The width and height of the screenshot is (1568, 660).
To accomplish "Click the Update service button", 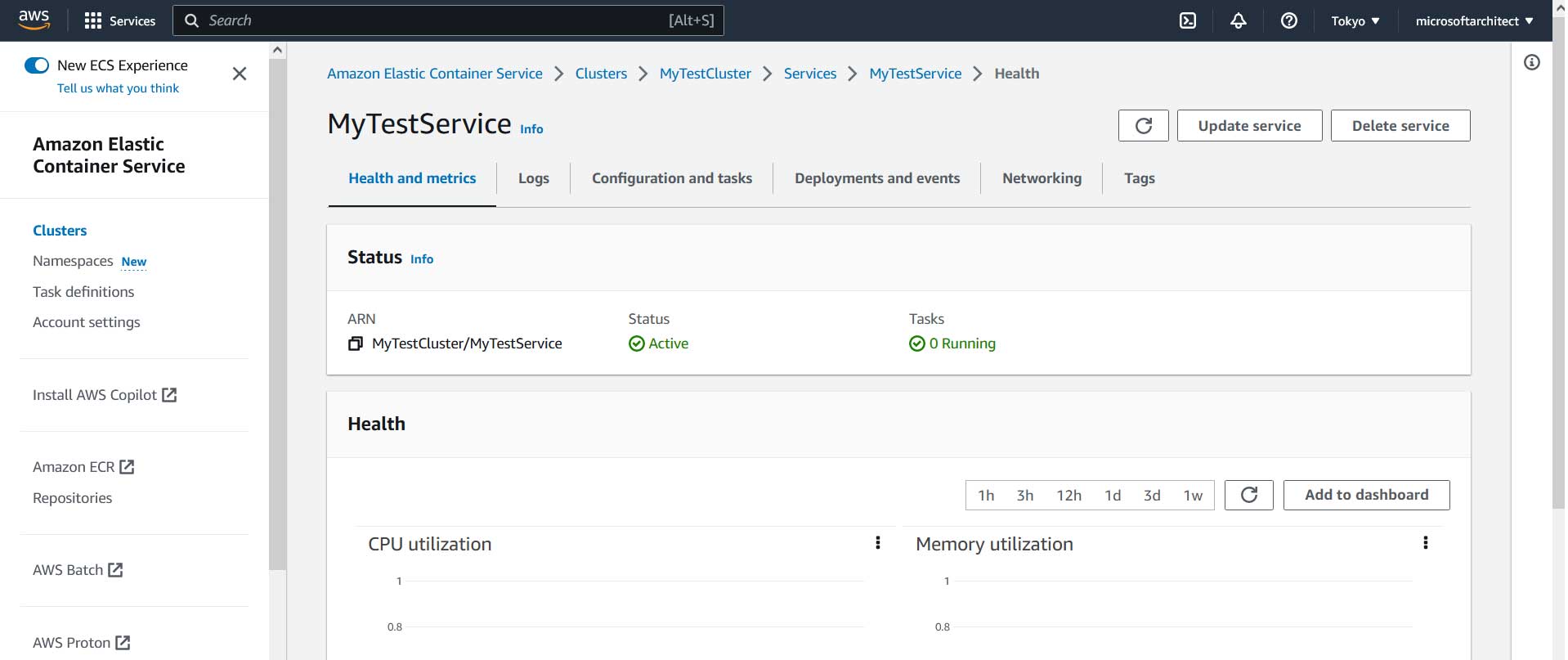I will 1249,126.
